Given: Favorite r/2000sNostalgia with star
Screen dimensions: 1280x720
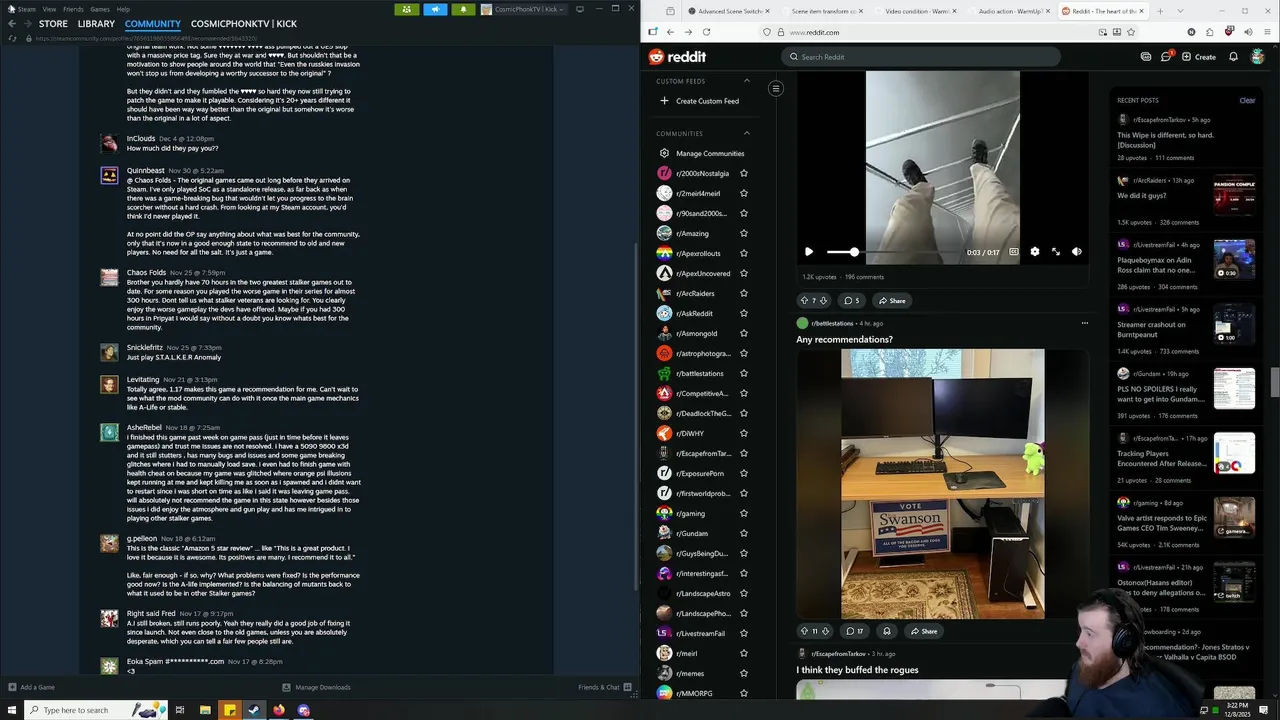Looking at the screenshot, I should 743,173.
